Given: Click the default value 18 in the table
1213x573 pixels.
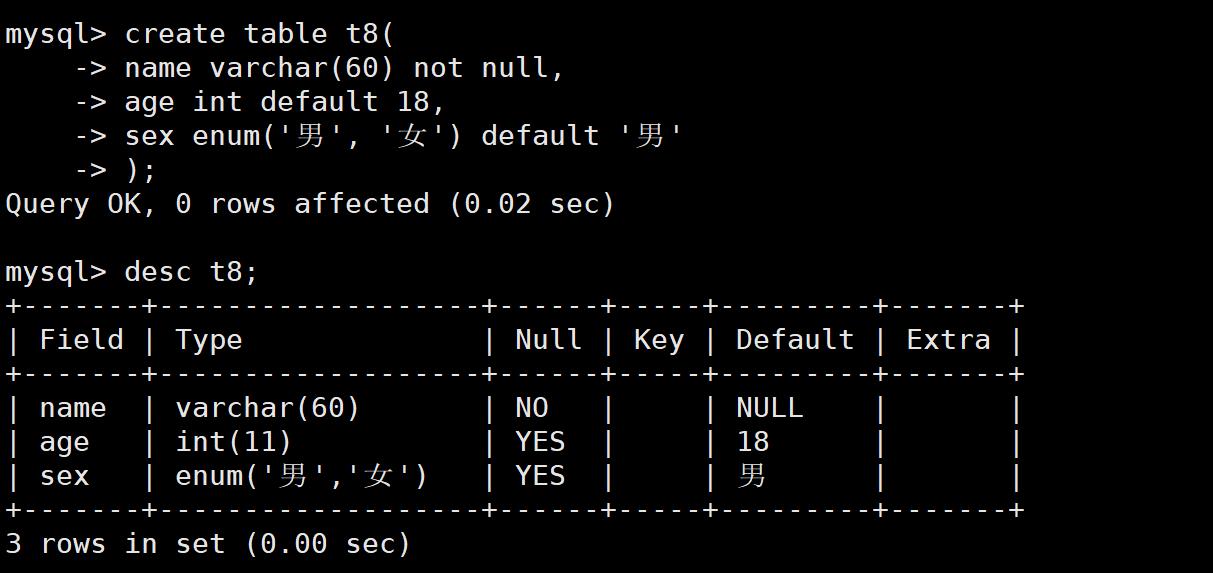Looking at the screenshot, I should pyautogui.click(x=752, y=442).
